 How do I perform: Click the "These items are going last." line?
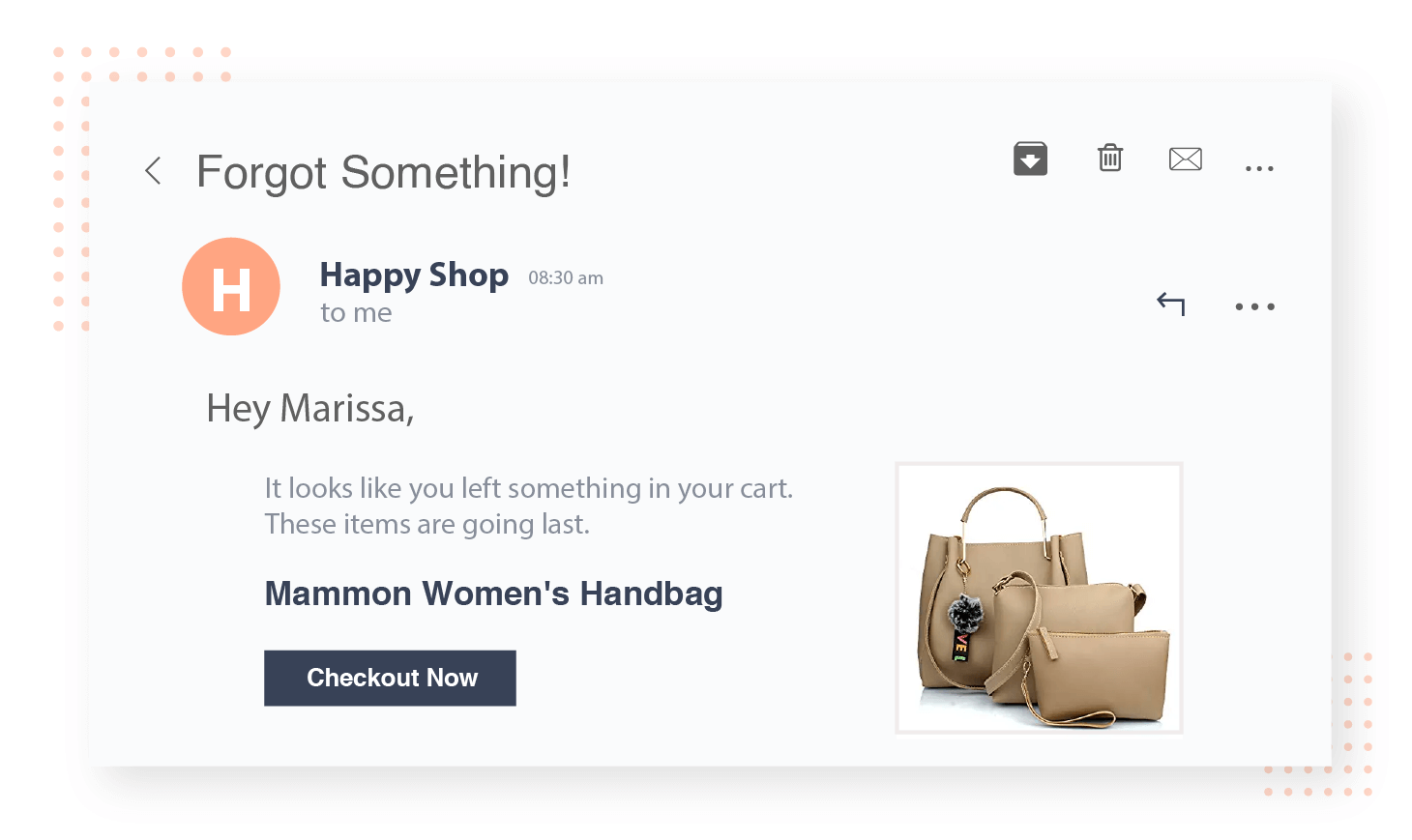pos(427,524)
